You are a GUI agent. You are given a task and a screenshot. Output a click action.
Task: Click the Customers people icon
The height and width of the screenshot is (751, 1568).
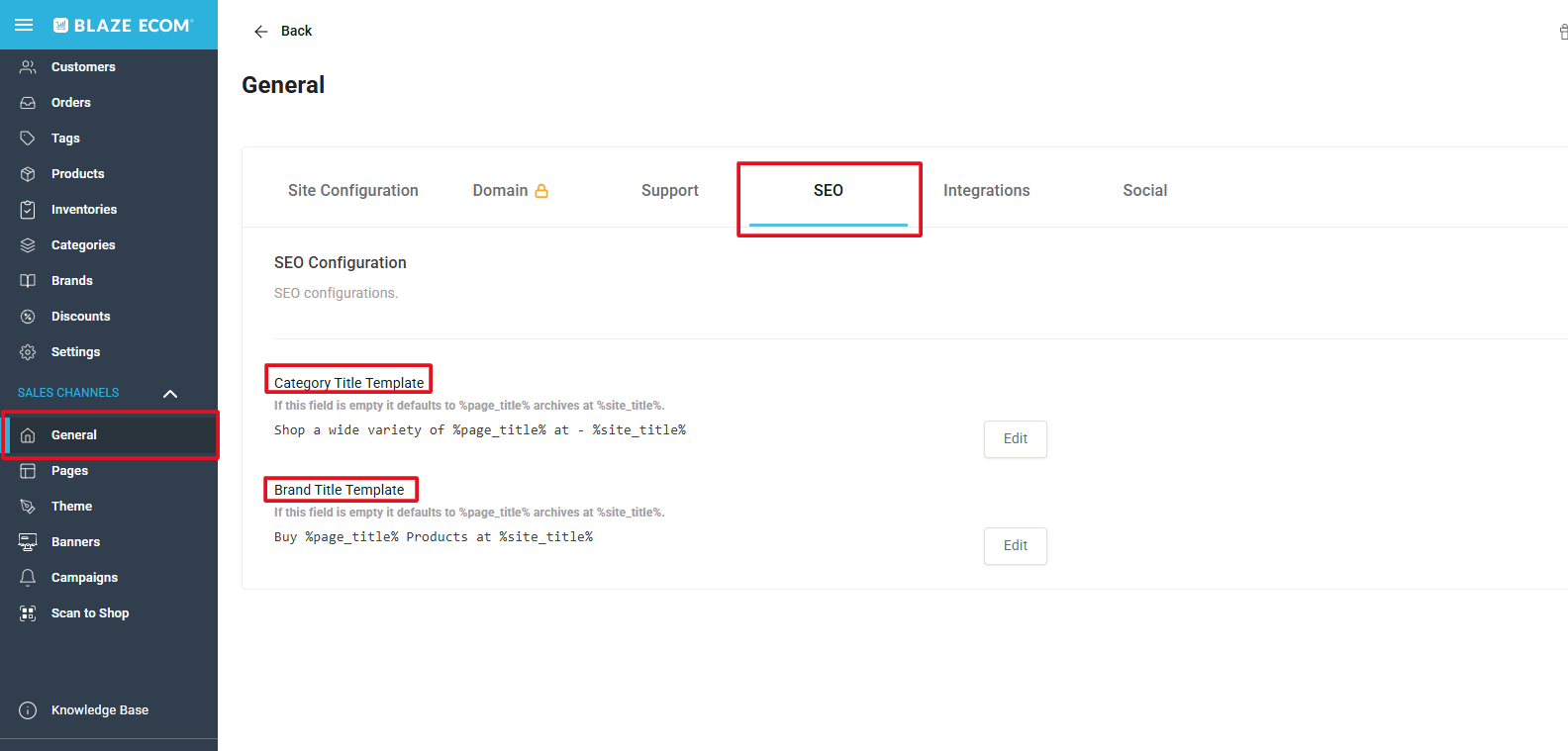[x=28, y=67]
